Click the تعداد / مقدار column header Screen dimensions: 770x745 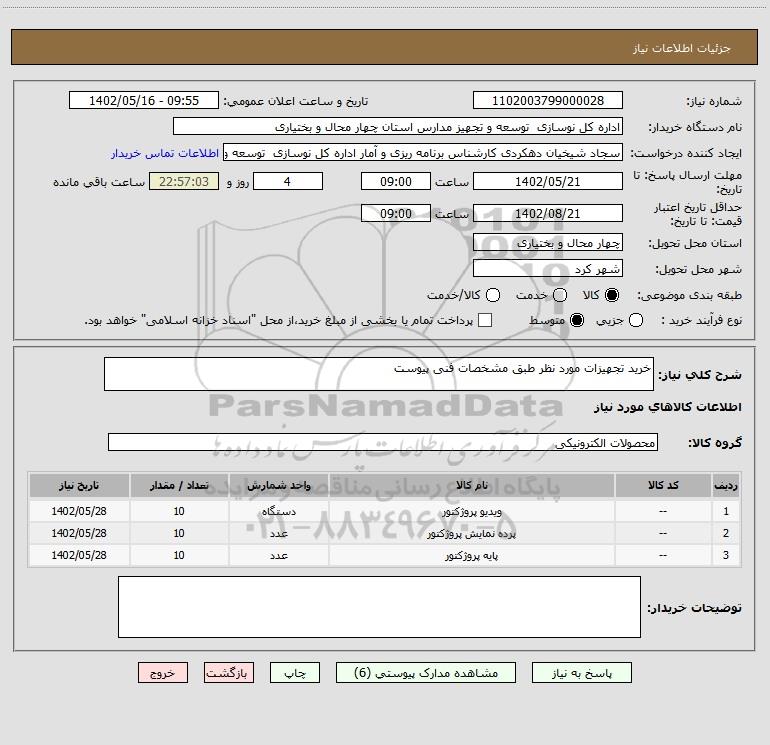pyautogui.click(x=179, y=486)
